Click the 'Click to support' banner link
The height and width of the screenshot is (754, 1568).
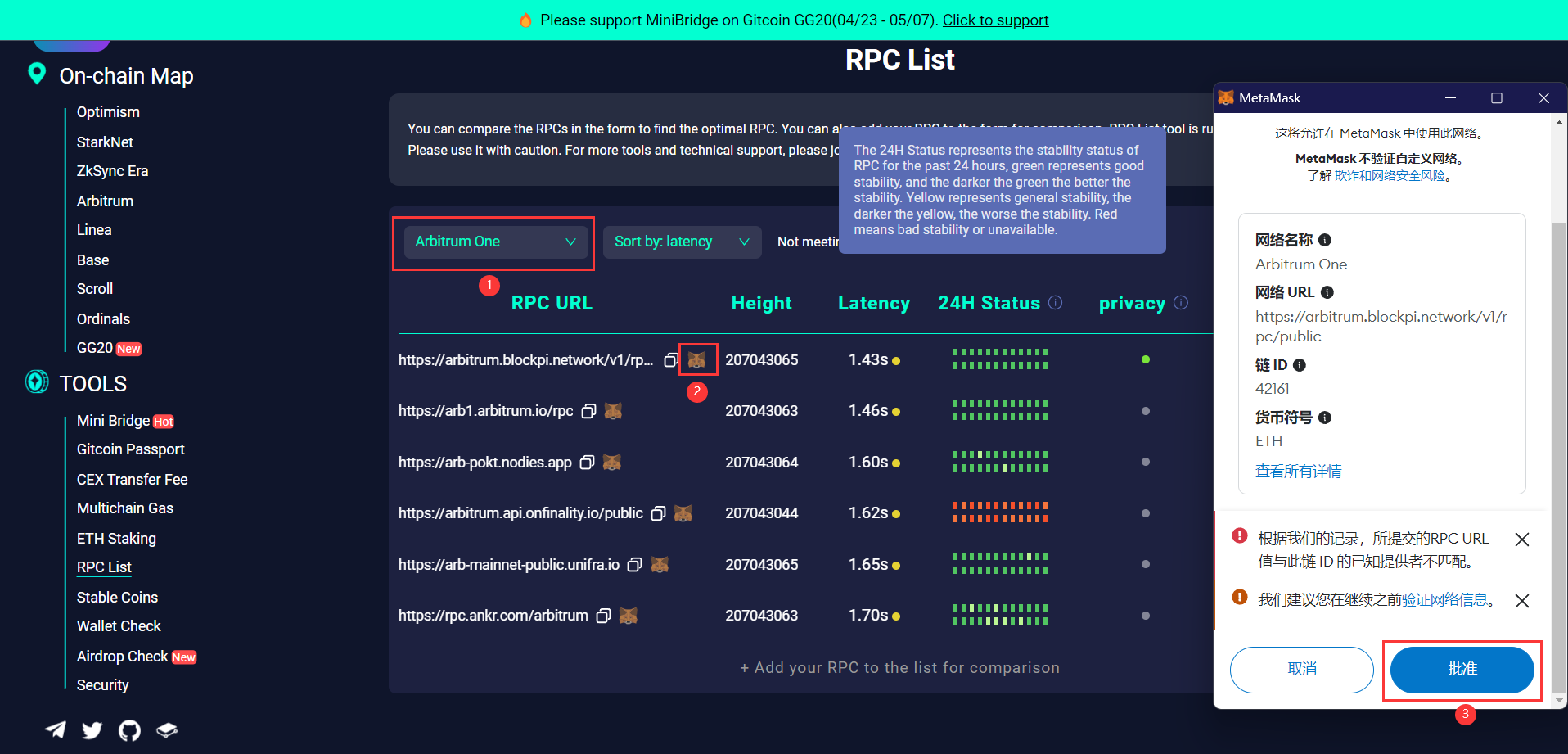[x=995, y=20]
